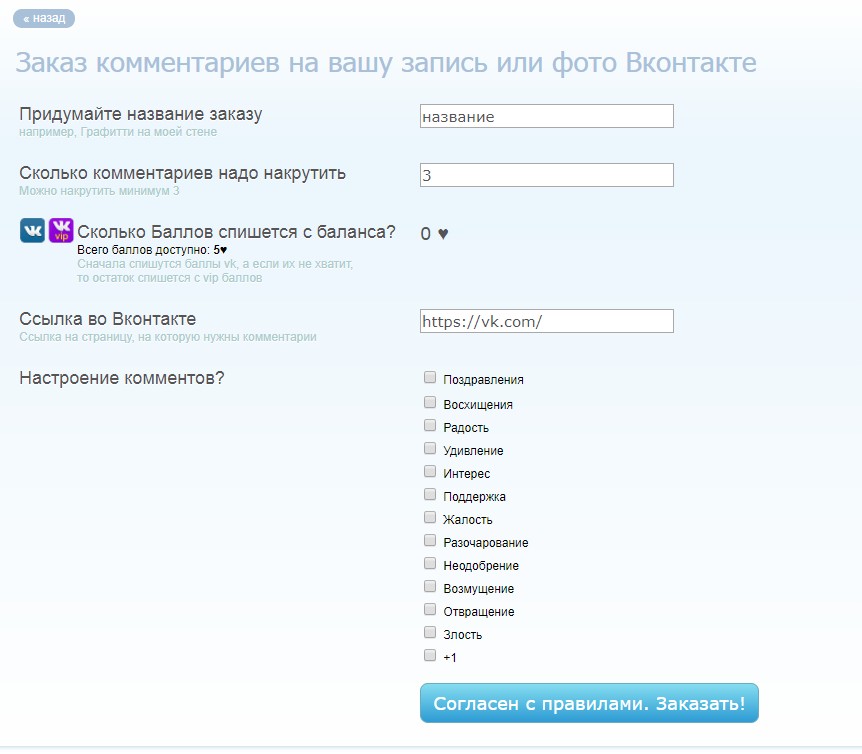Tick the Разочарование checkbox
Image resolution: width=862 pixels, height=754 pixels.
coord(430,541)
